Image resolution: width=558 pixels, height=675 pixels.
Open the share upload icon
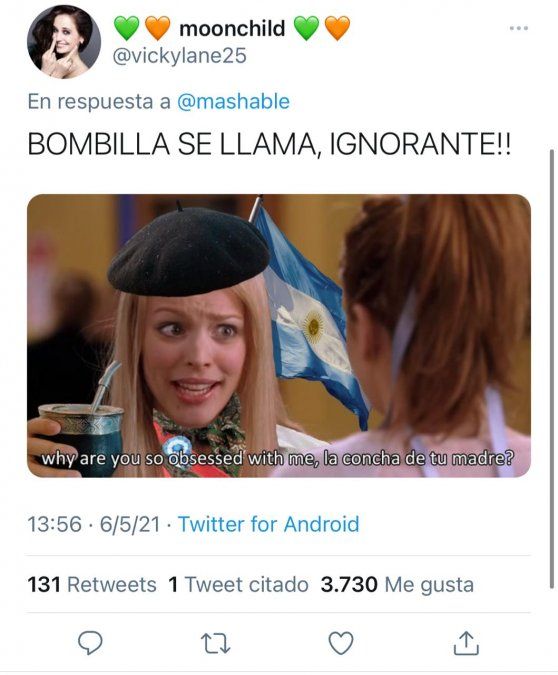(466, 643)
